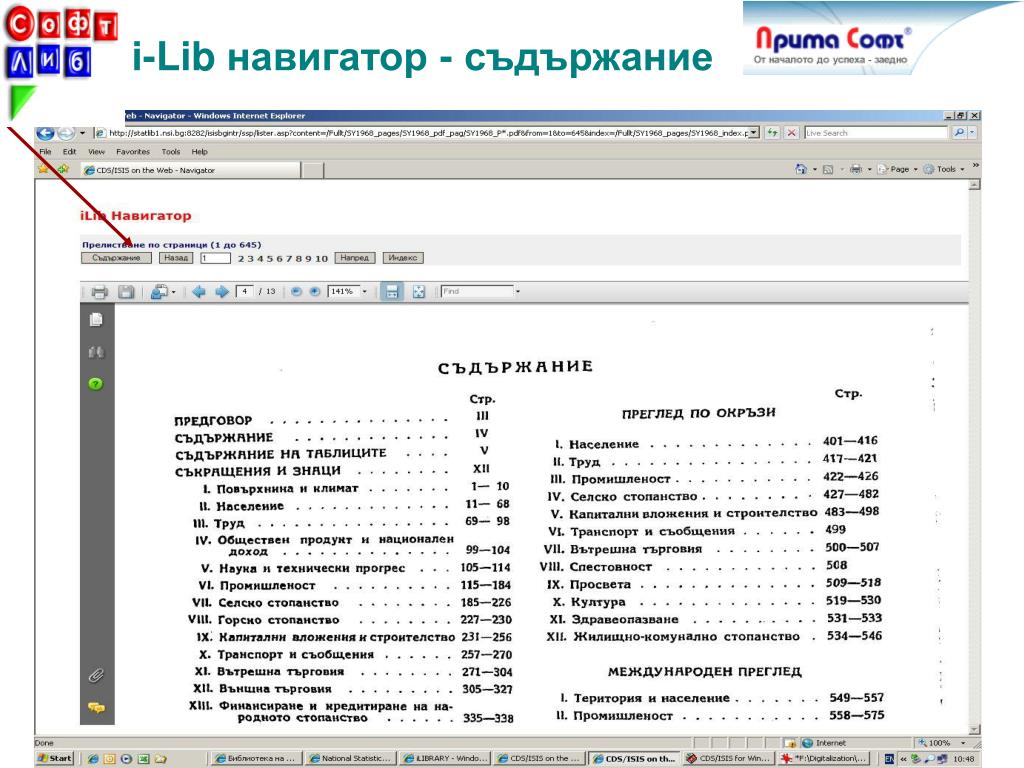Viewport: 1024px width, 768px height.
Task: Go to page link 2 in the navigator
Action: tap(241, 259)
